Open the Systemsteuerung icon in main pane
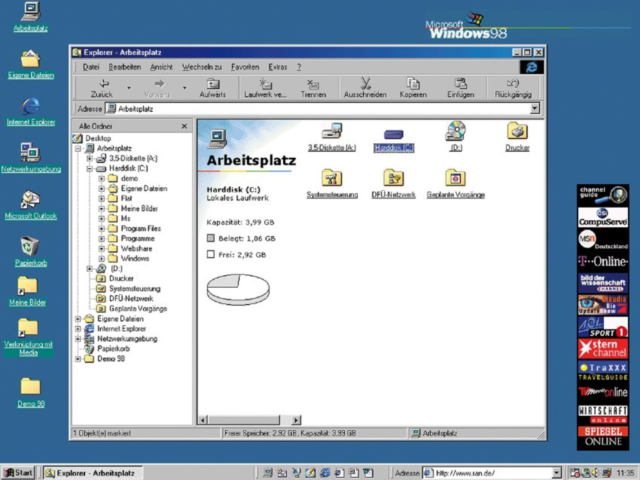 331,179
